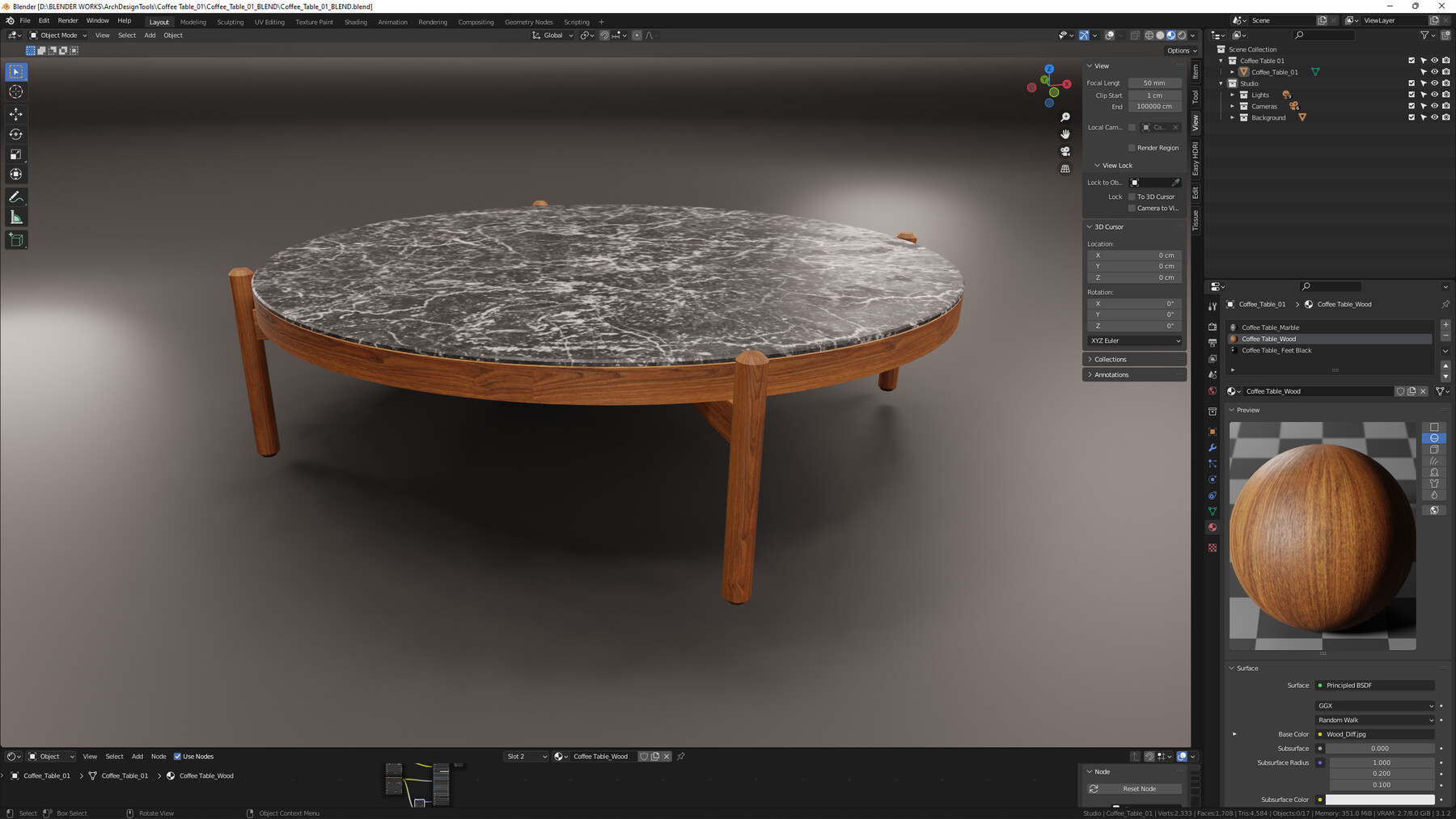The width and height of the screenshot is (1456, 819).
Task: Open the Shading workspace tab
Action: (355, 22)
